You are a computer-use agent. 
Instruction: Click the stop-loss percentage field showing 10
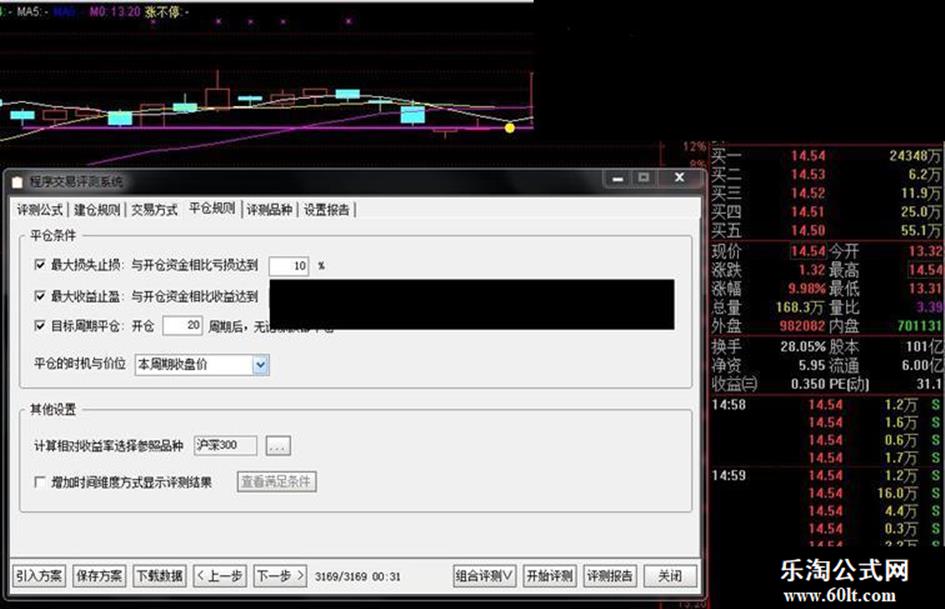288,266
